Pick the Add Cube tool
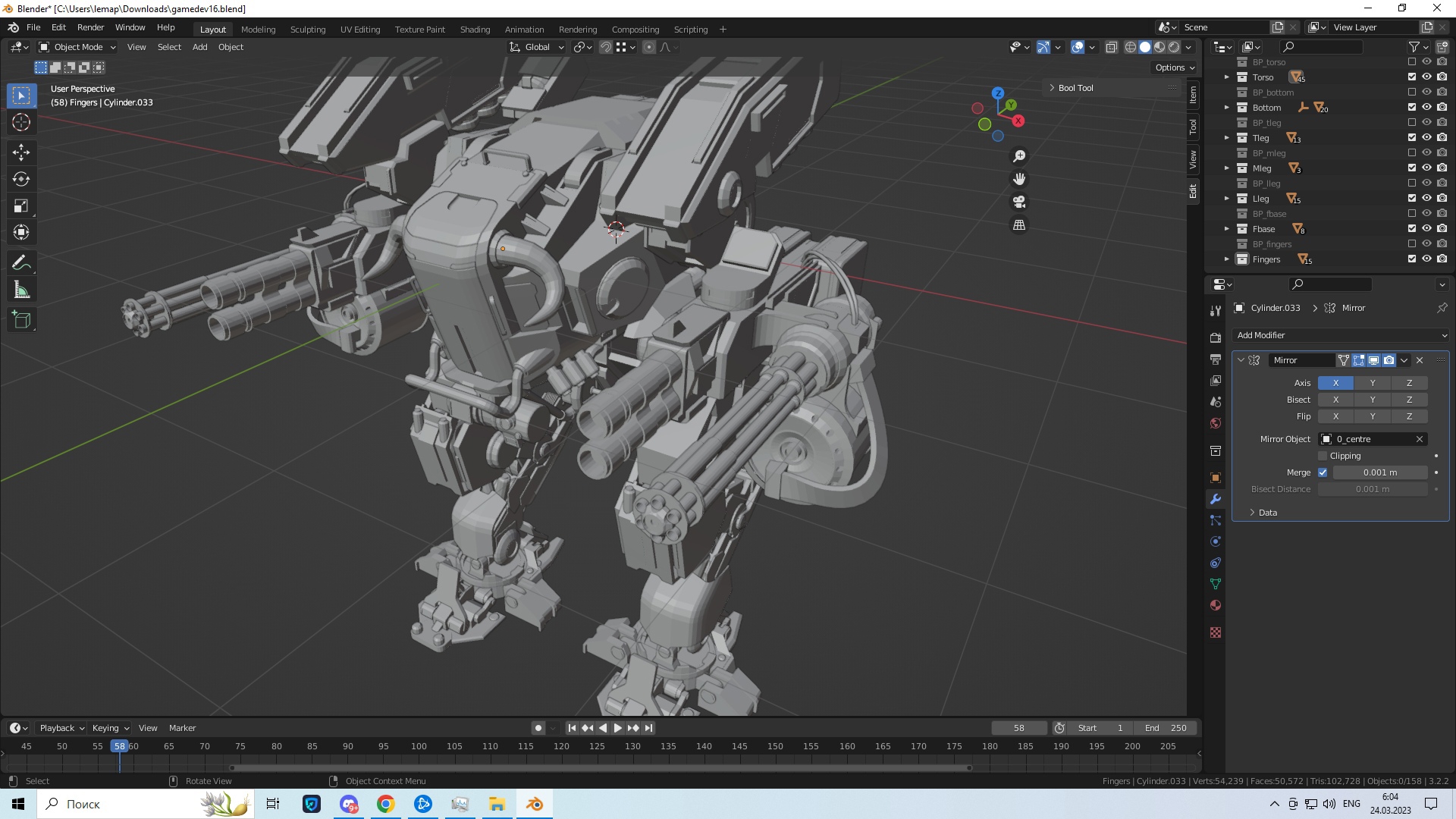Screen dimensions: 1456x819 pyautogui.click(x=21, y=320)
